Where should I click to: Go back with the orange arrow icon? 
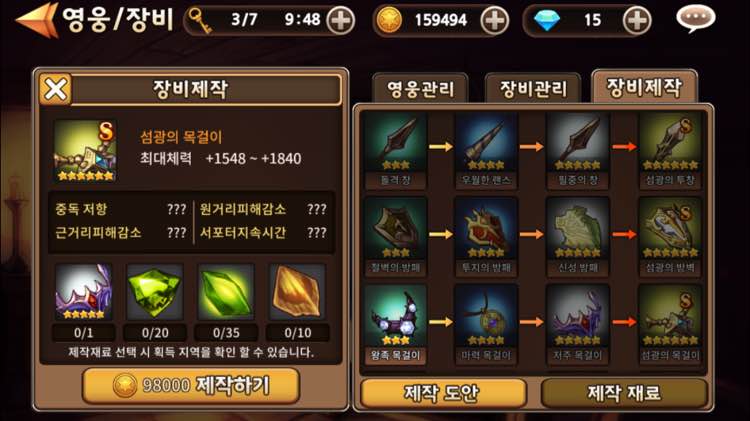point(37,20)
